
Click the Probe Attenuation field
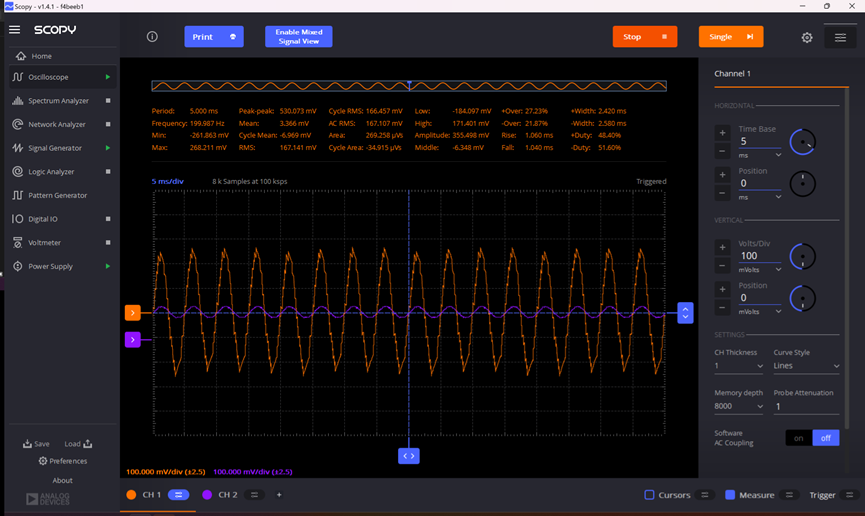point(806,407)
